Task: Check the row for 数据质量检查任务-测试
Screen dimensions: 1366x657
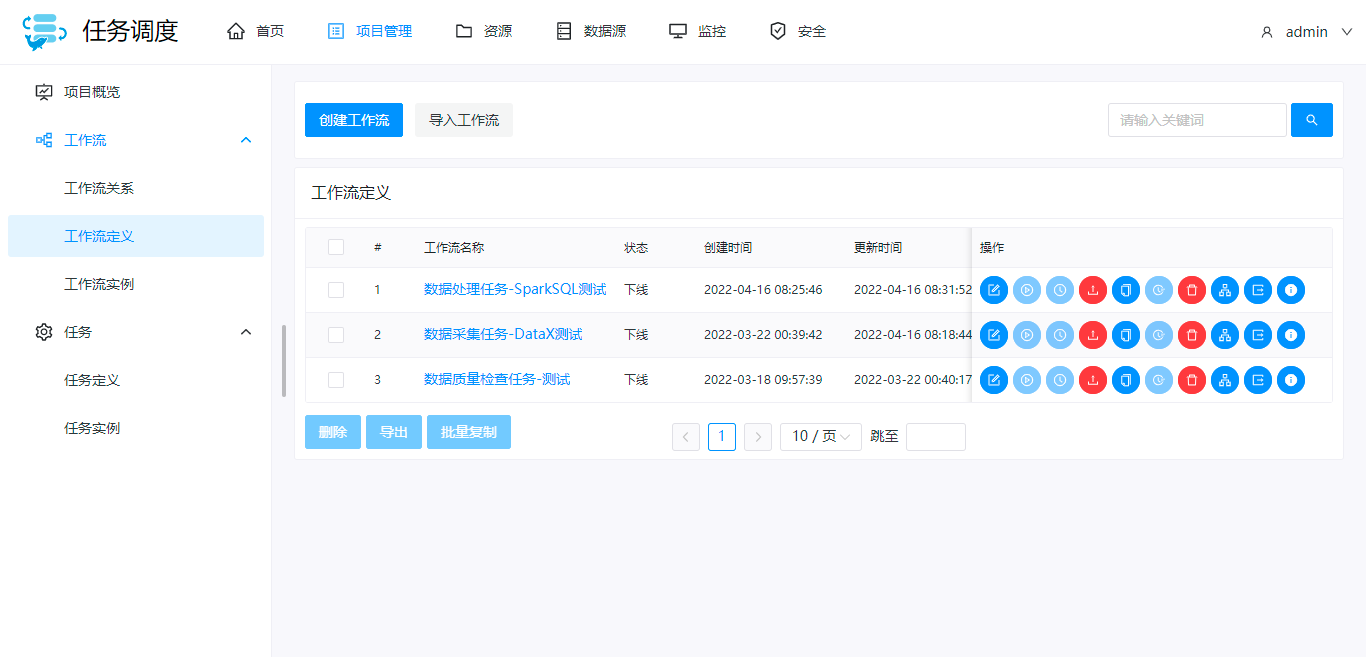Action: click(x=336, y=380)
